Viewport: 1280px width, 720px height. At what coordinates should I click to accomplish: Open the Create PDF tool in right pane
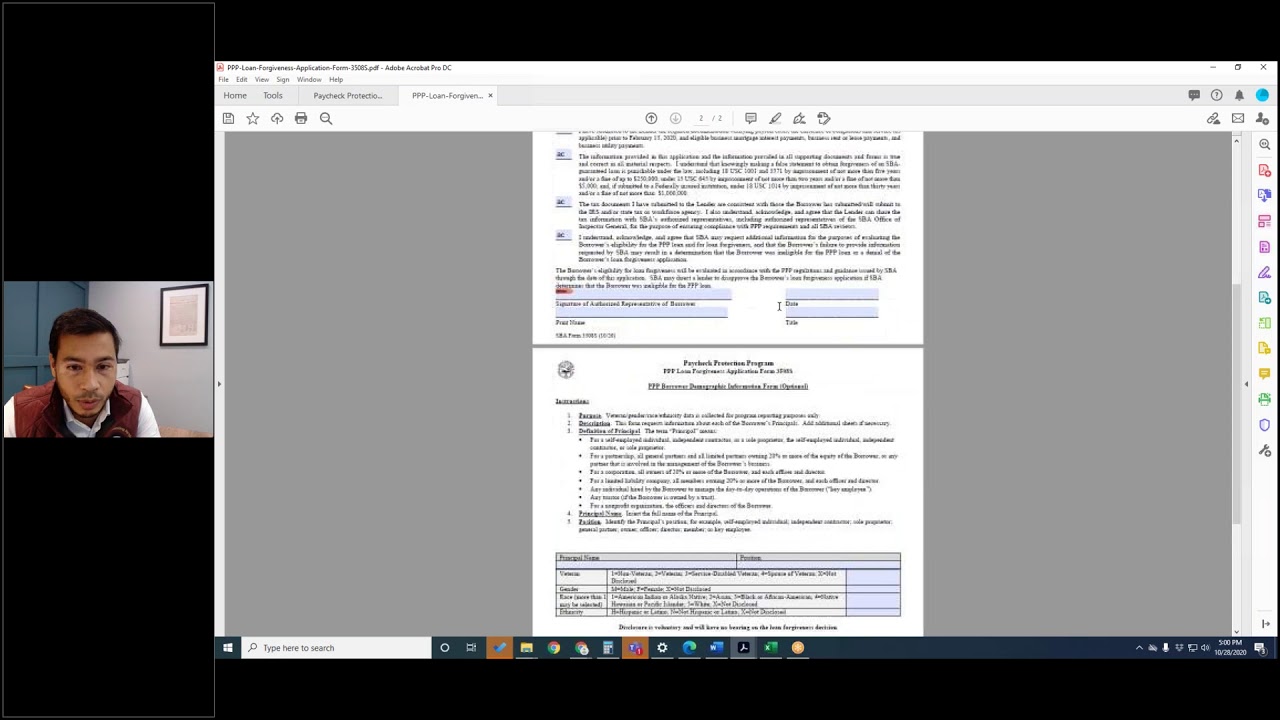click(1265, 170)
